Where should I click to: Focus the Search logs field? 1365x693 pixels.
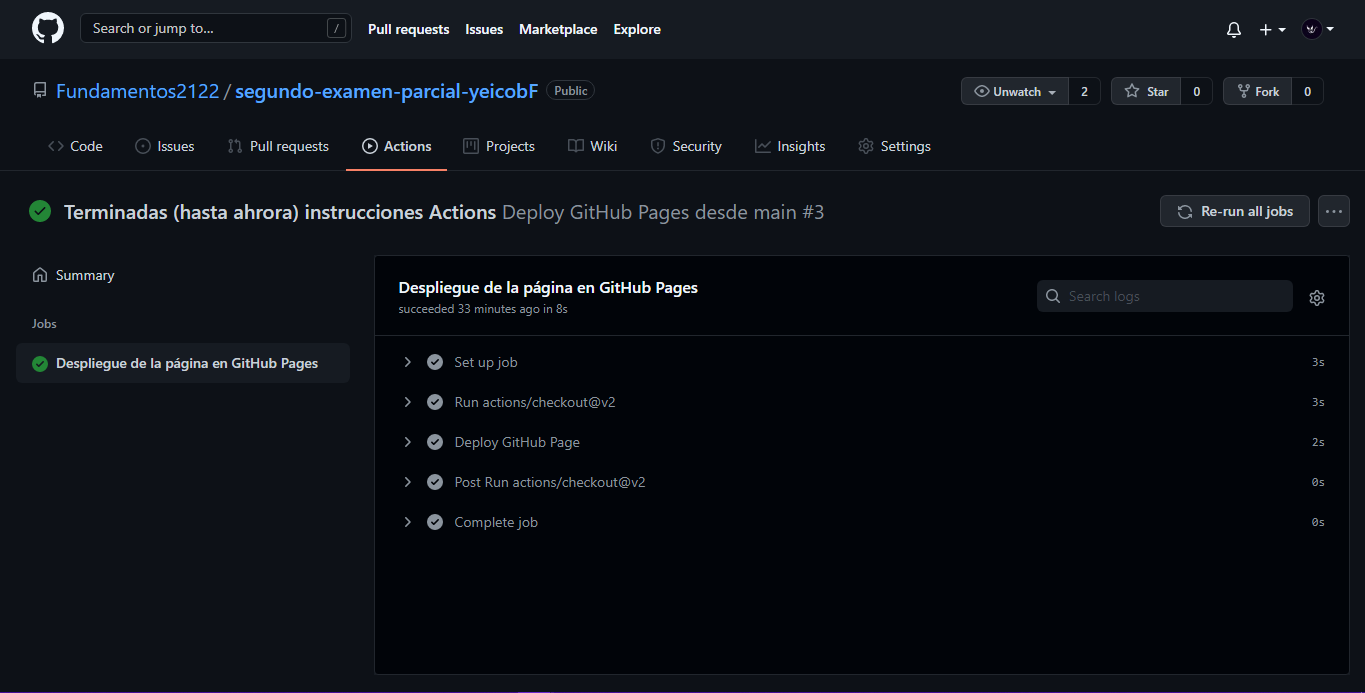[x=1165, y=296]
